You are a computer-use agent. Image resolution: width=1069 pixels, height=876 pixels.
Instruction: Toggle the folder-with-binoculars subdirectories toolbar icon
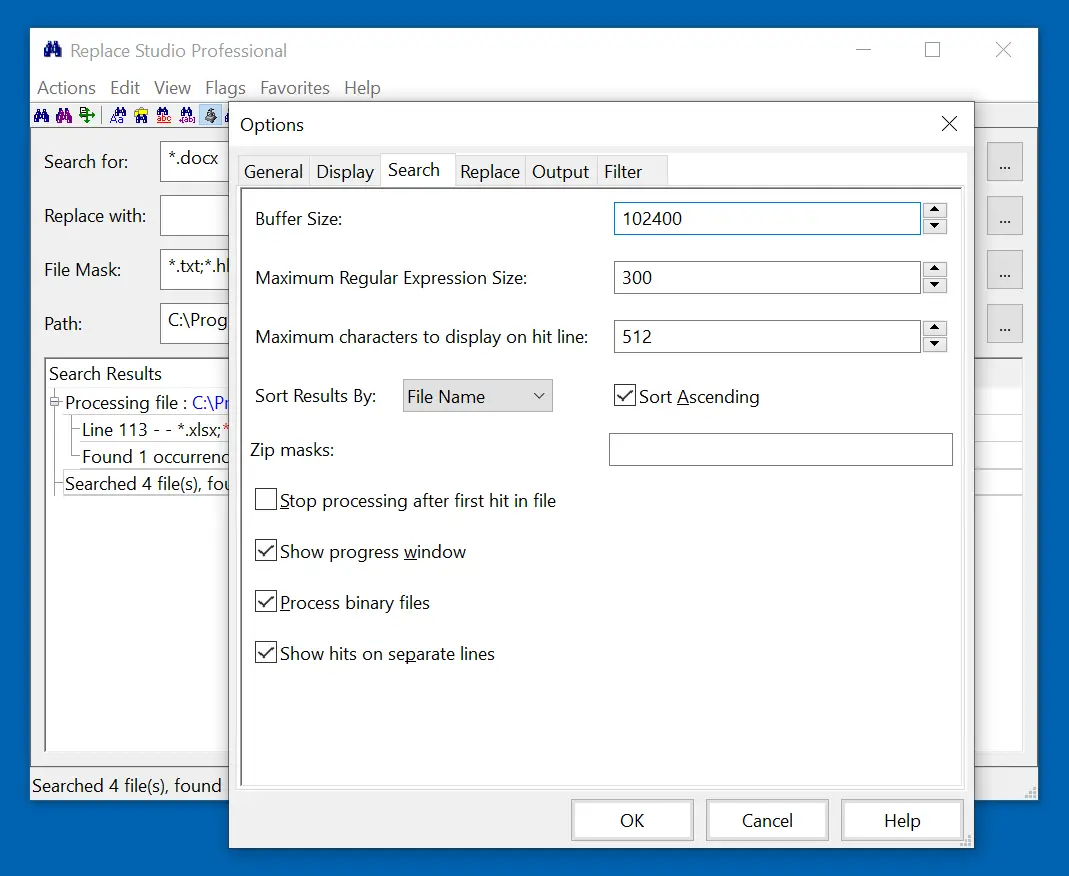141,115
